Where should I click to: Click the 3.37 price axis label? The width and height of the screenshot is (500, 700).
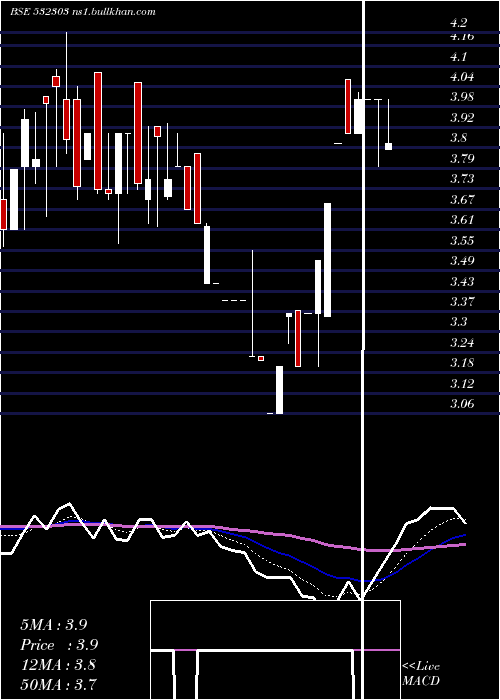462,301
